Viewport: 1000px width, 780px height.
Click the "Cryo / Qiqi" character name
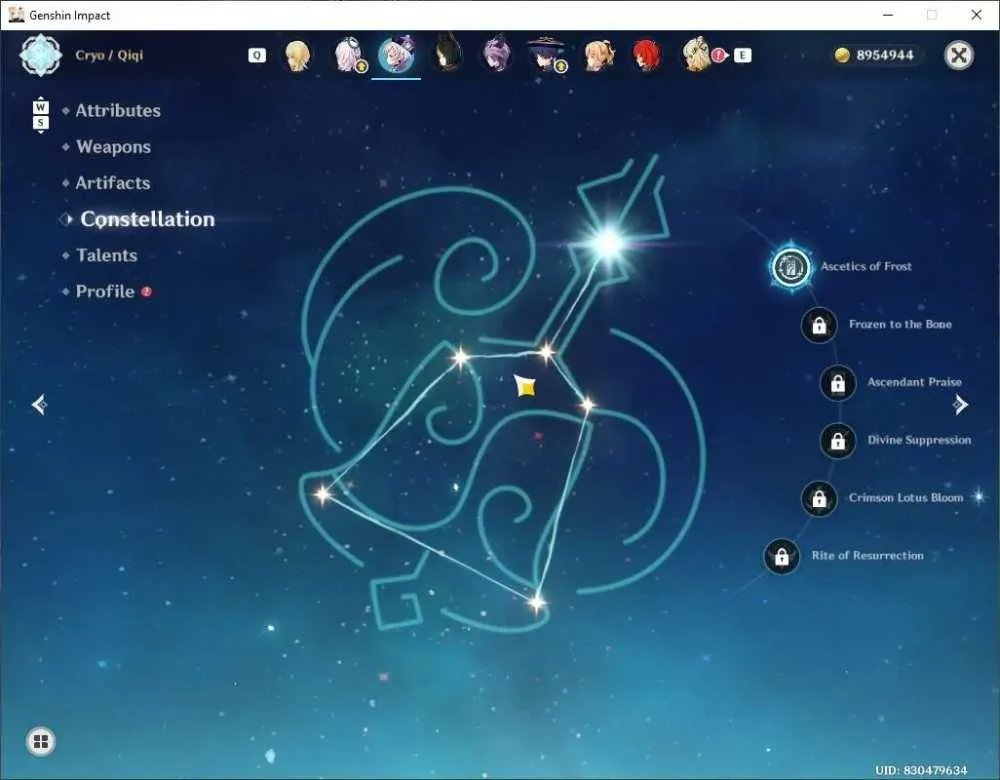tap(109, 55)
